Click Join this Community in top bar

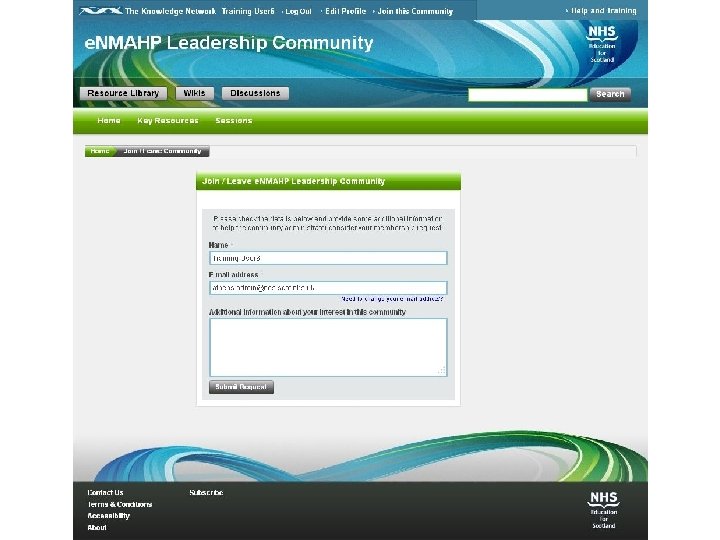click(415, 11)
